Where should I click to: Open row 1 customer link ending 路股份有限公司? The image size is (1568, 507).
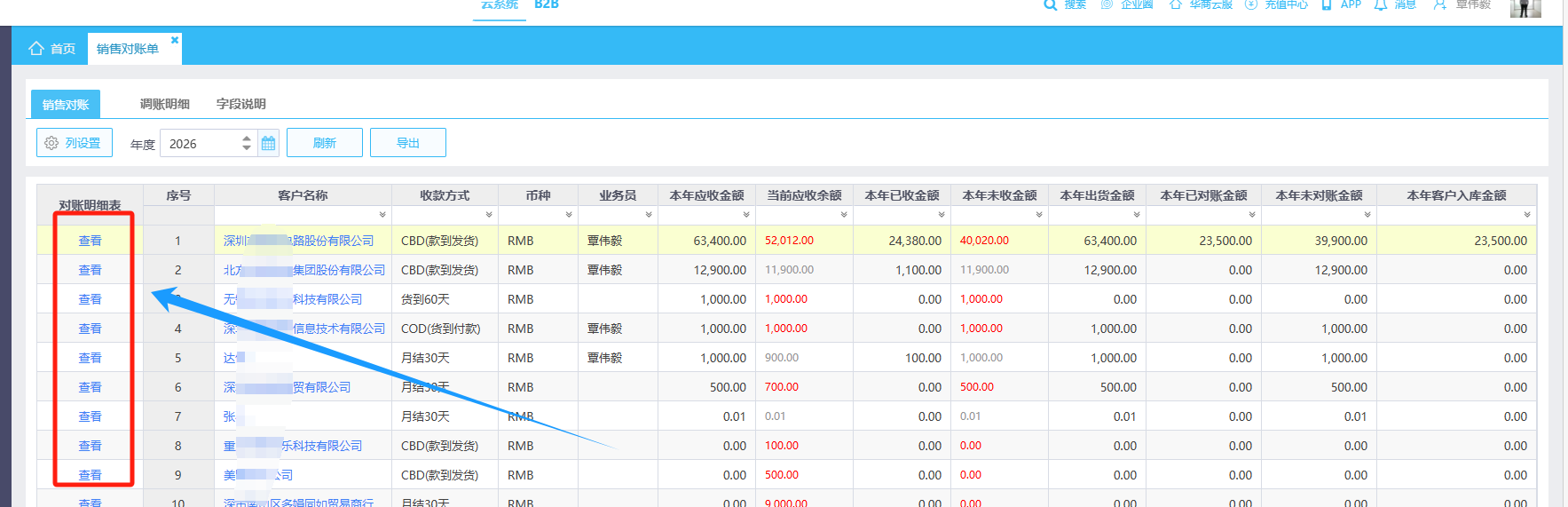click(298, 241)
